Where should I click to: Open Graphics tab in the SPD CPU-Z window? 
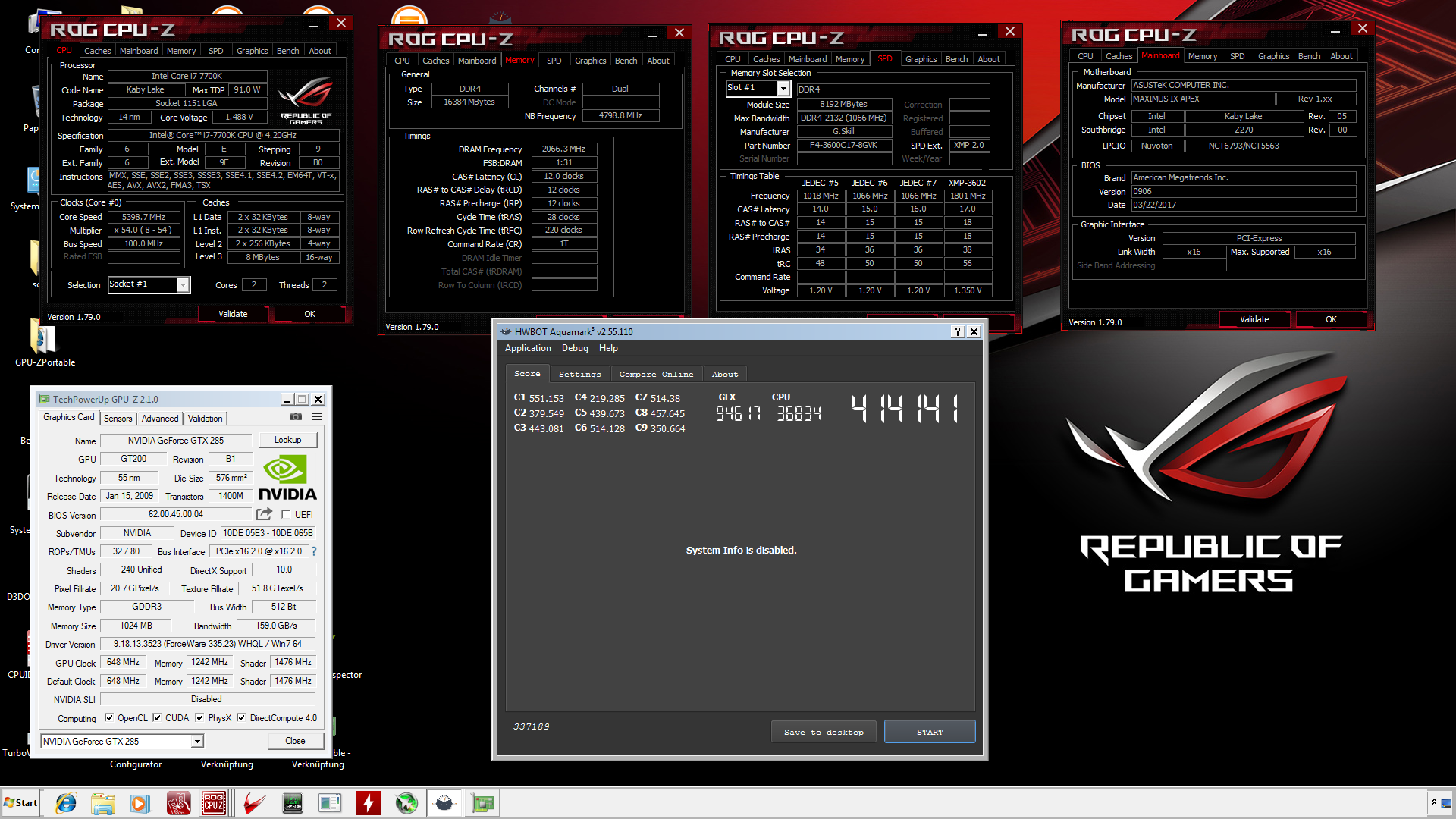click(x=921, y=59)
